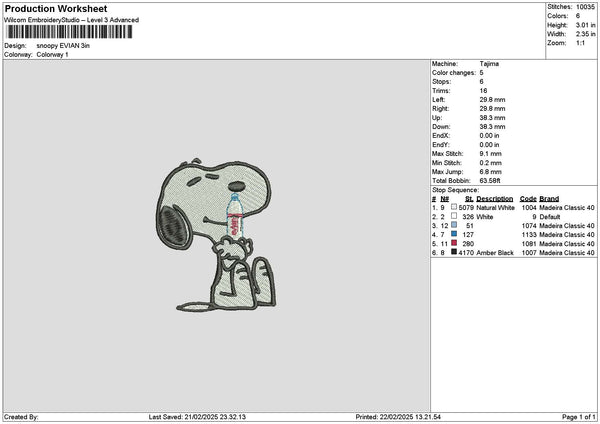Image resolution: width=600 pixels, height=424 pixels.
Task: Click the stitch count '4170' in row 6
Action: (466, 253)
